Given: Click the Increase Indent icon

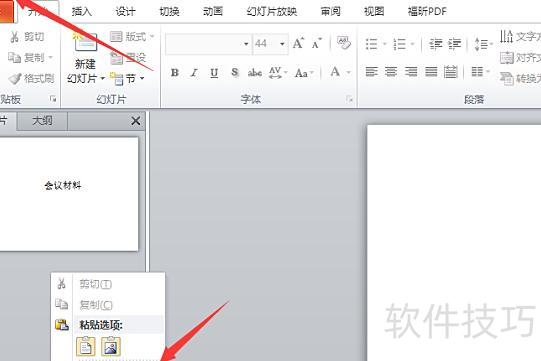Looking at the screenshot, I should click(454, 44).
